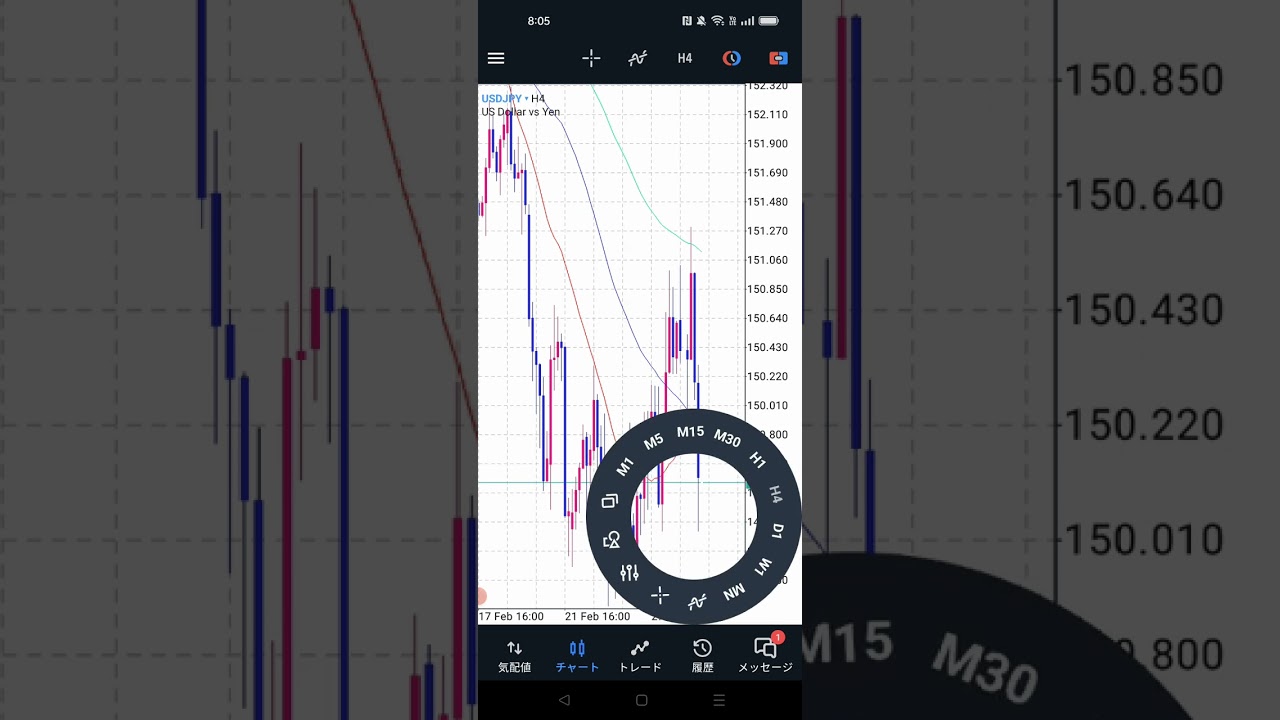This screenshot has height=720, width=1280.
Task: Switch to H1 timeframe in radial menu
Action: coord(757,461)
